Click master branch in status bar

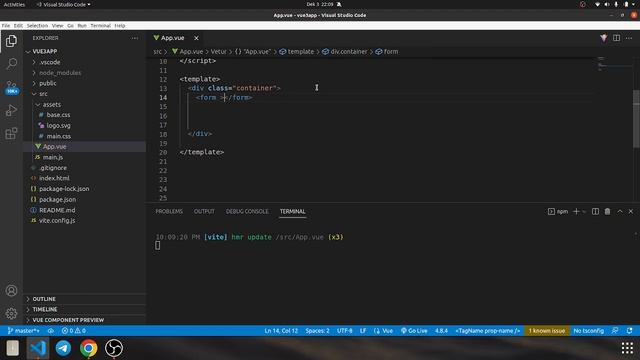(24, 331)
